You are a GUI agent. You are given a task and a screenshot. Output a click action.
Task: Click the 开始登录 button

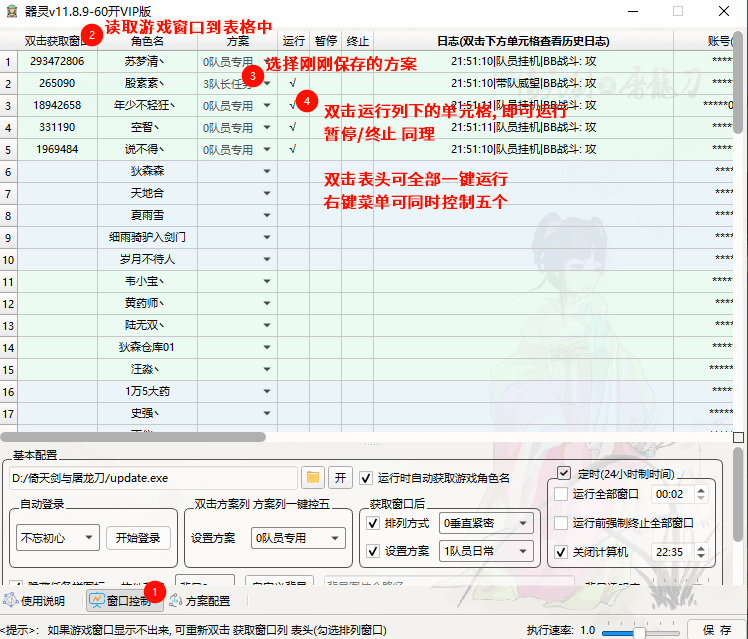[x=138, y=538]
